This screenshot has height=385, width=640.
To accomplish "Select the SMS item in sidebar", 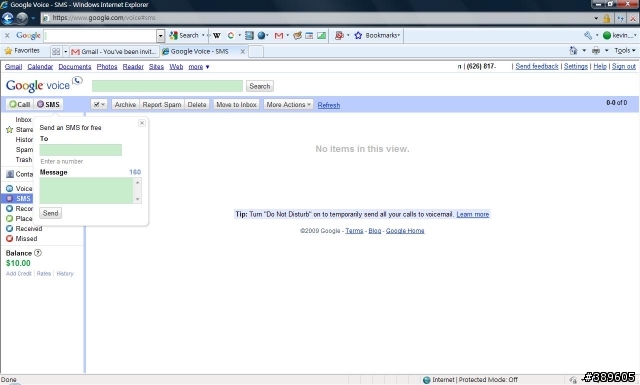I will 17,199.
